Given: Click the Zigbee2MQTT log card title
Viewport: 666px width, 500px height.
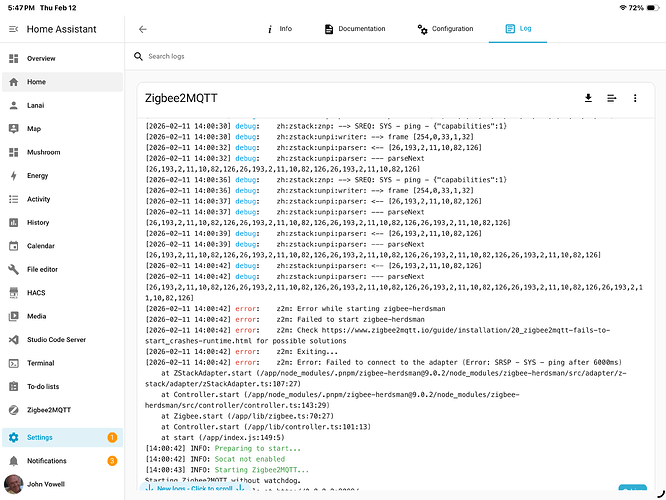Looking at the screenshot, I should (x=181, y=98).
